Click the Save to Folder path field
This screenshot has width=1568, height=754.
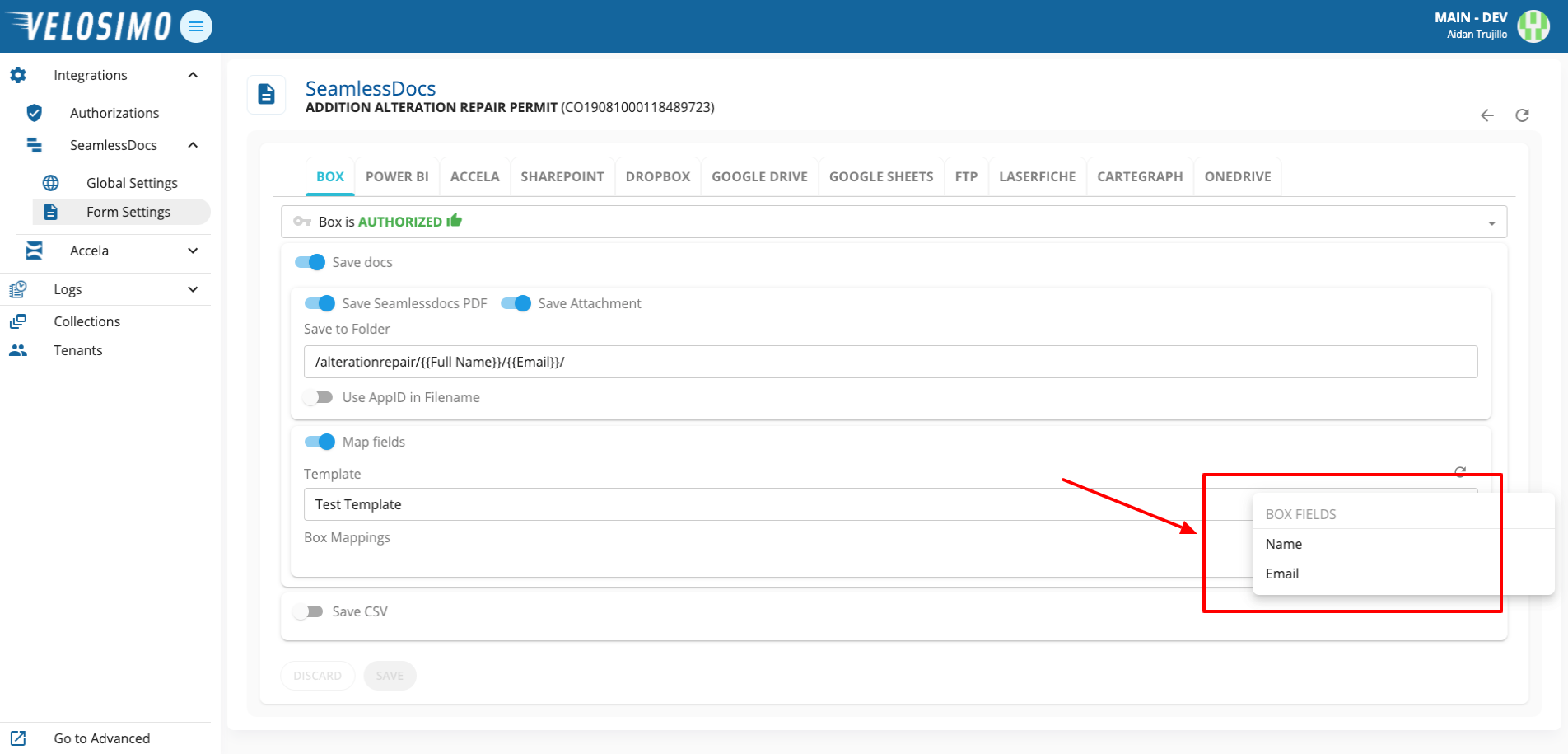click(x=891, y=362)
